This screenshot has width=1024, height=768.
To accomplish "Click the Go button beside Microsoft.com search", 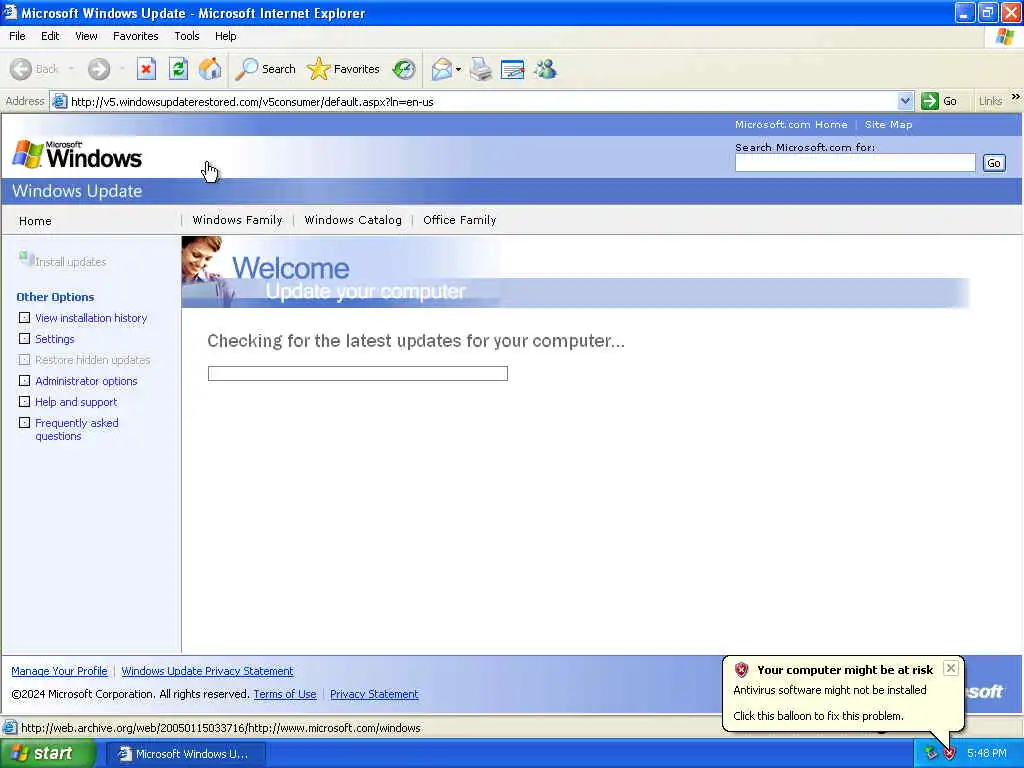I will (994, 163).
